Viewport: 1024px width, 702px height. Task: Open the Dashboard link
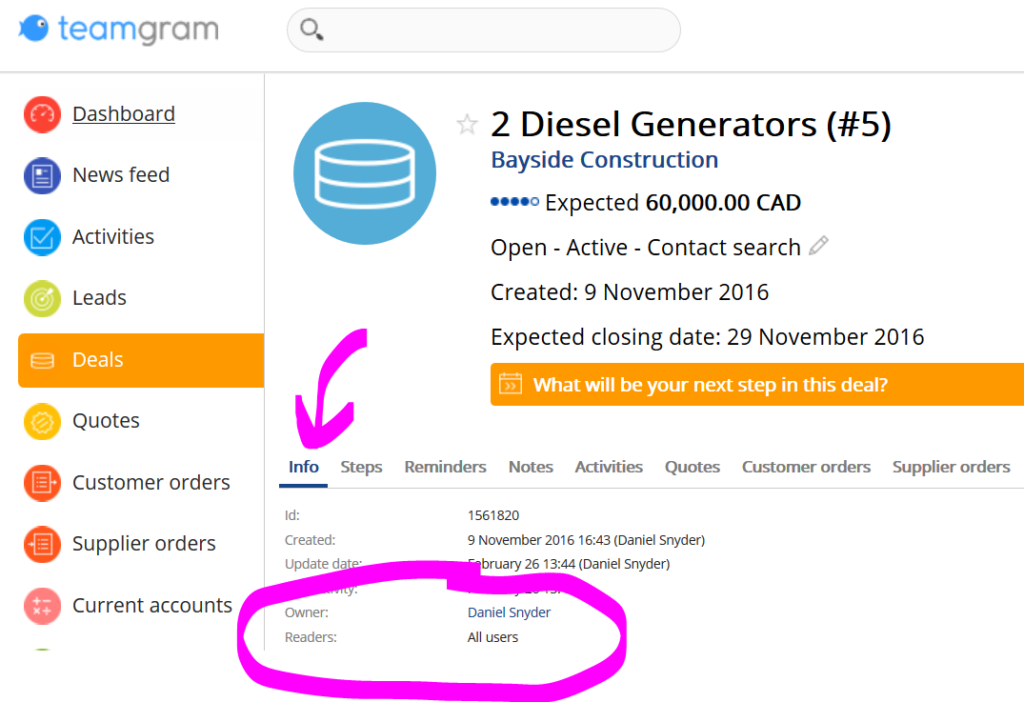[123, 114]
